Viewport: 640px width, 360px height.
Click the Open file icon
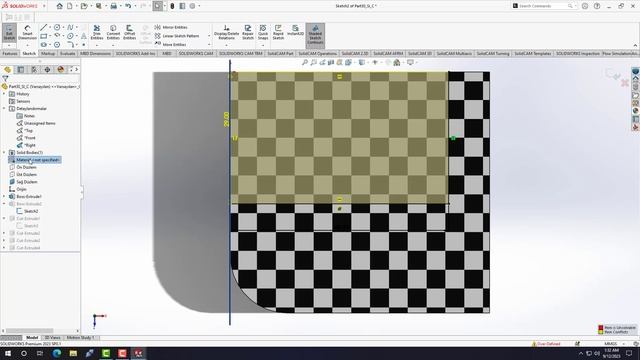pyautogui.click(x=84, y=6)
